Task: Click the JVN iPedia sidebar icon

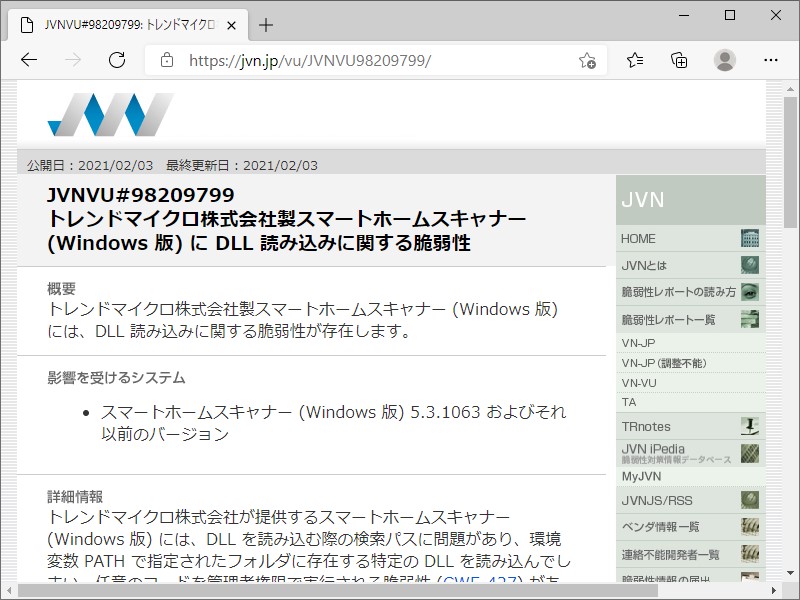Action: tap(750, 452)
